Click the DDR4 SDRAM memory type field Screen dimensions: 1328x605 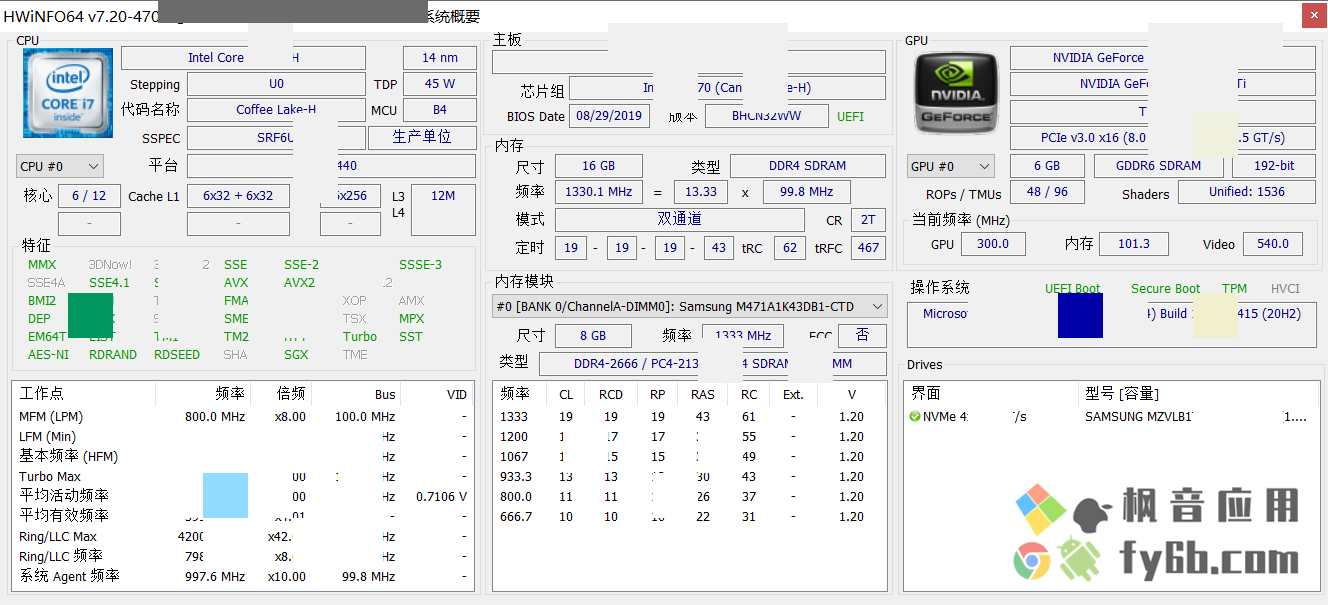pos(808,165)
